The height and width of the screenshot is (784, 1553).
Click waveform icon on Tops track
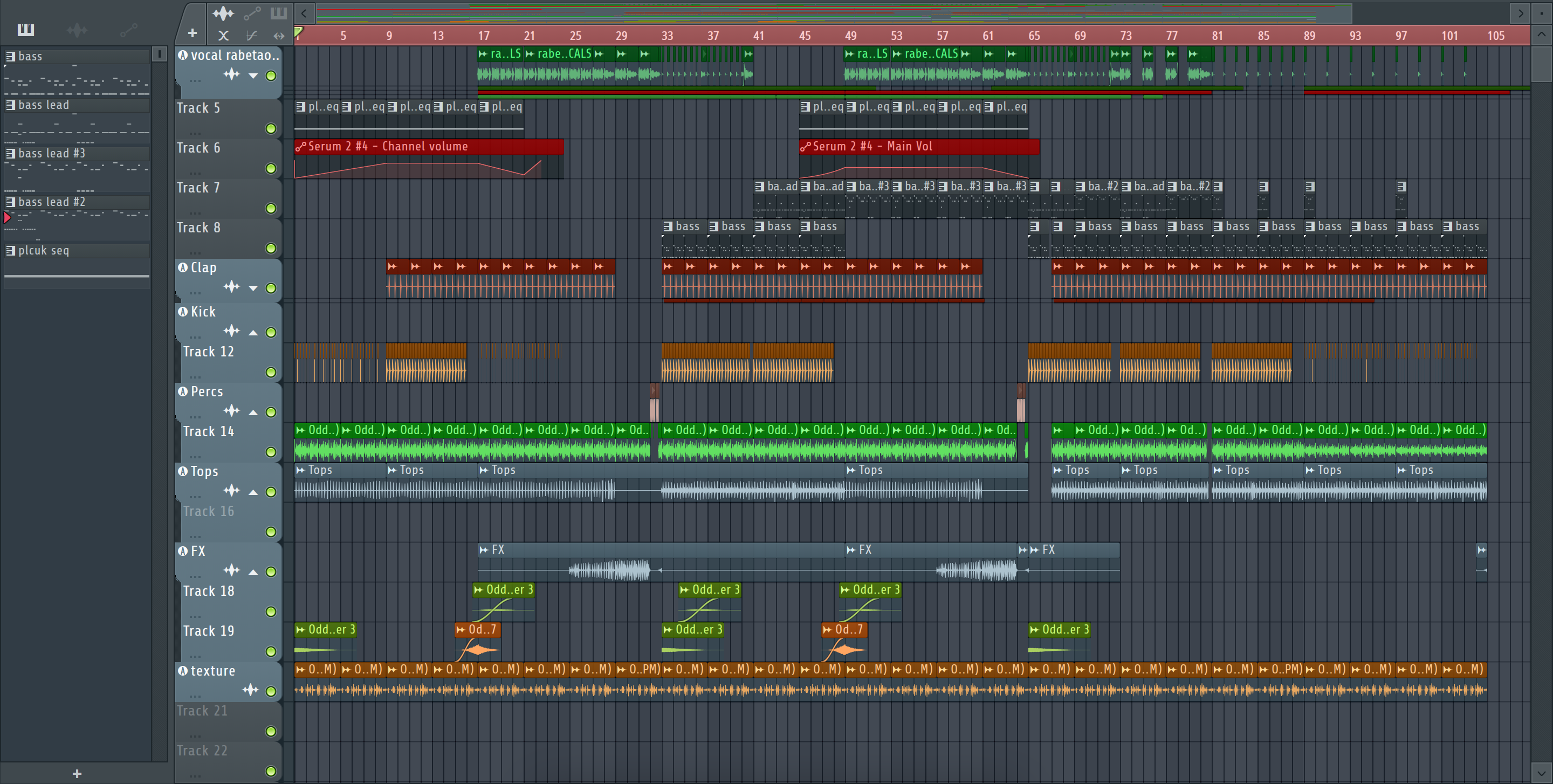(x=231, y=491)
